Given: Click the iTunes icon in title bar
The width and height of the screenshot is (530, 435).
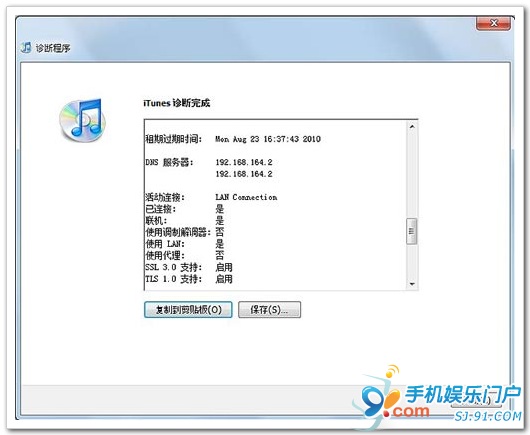Looking at the screenshot, I should 26,48.
